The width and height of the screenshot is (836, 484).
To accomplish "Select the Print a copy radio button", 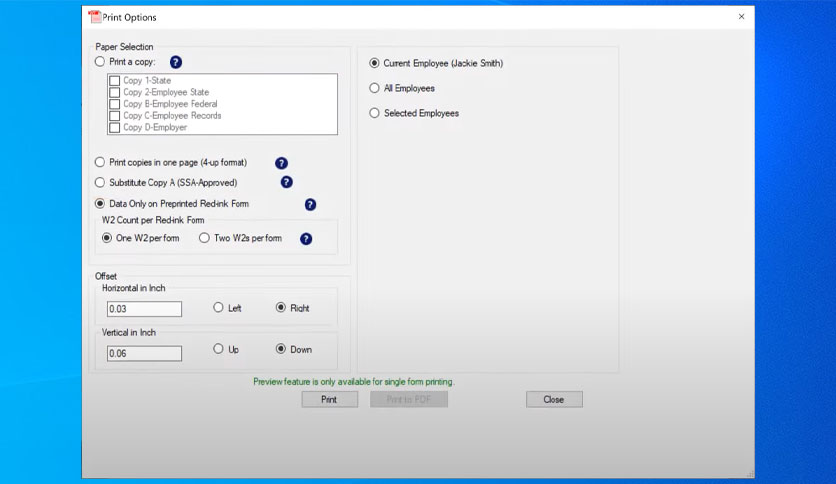I will click(100, 62).
